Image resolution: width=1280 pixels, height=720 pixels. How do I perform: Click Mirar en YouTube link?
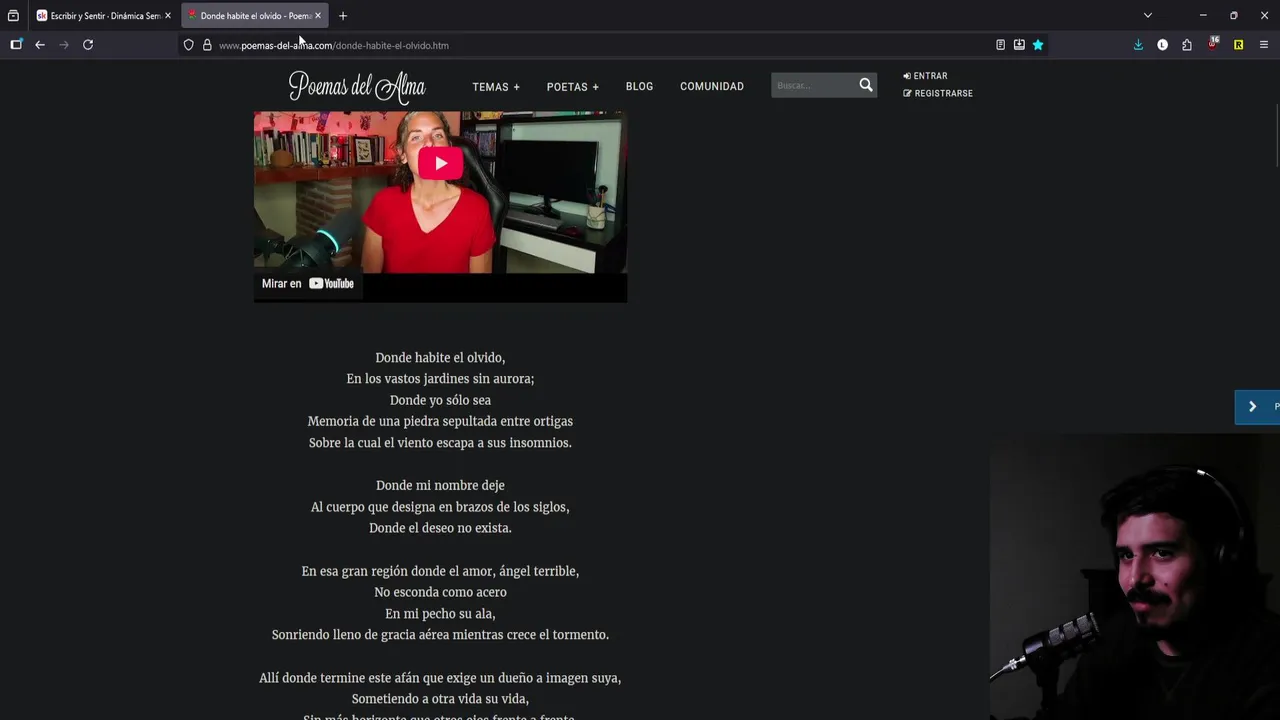[308, 284]
